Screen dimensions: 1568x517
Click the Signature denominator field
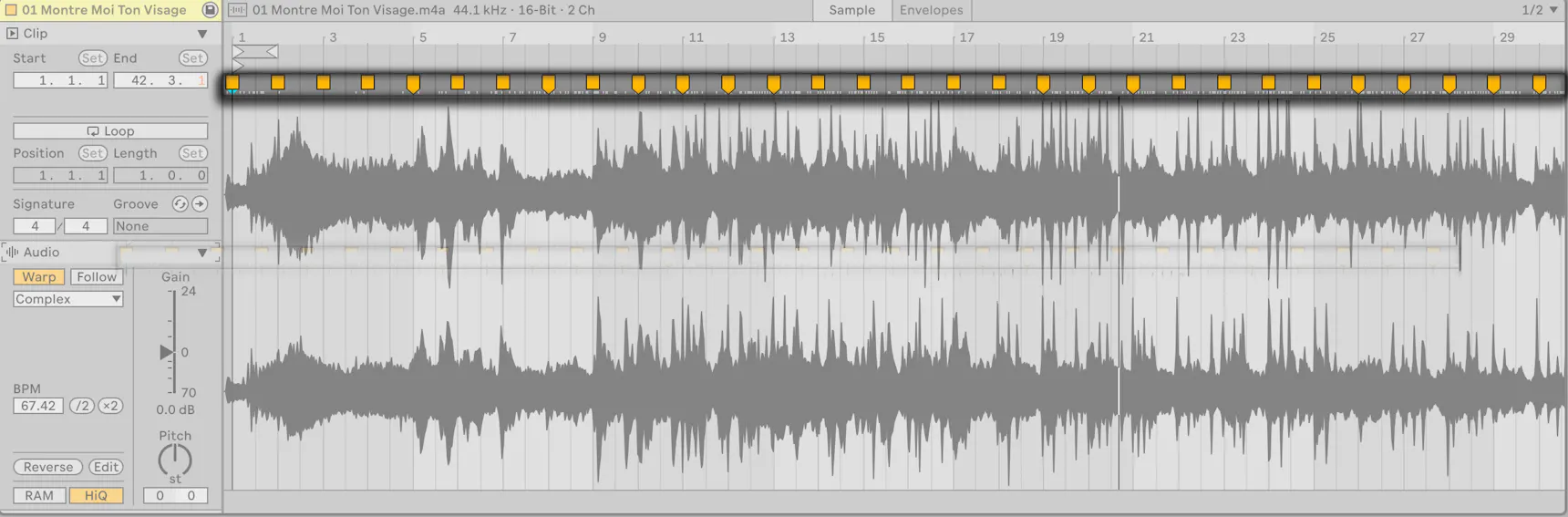[x=86, y=225]
